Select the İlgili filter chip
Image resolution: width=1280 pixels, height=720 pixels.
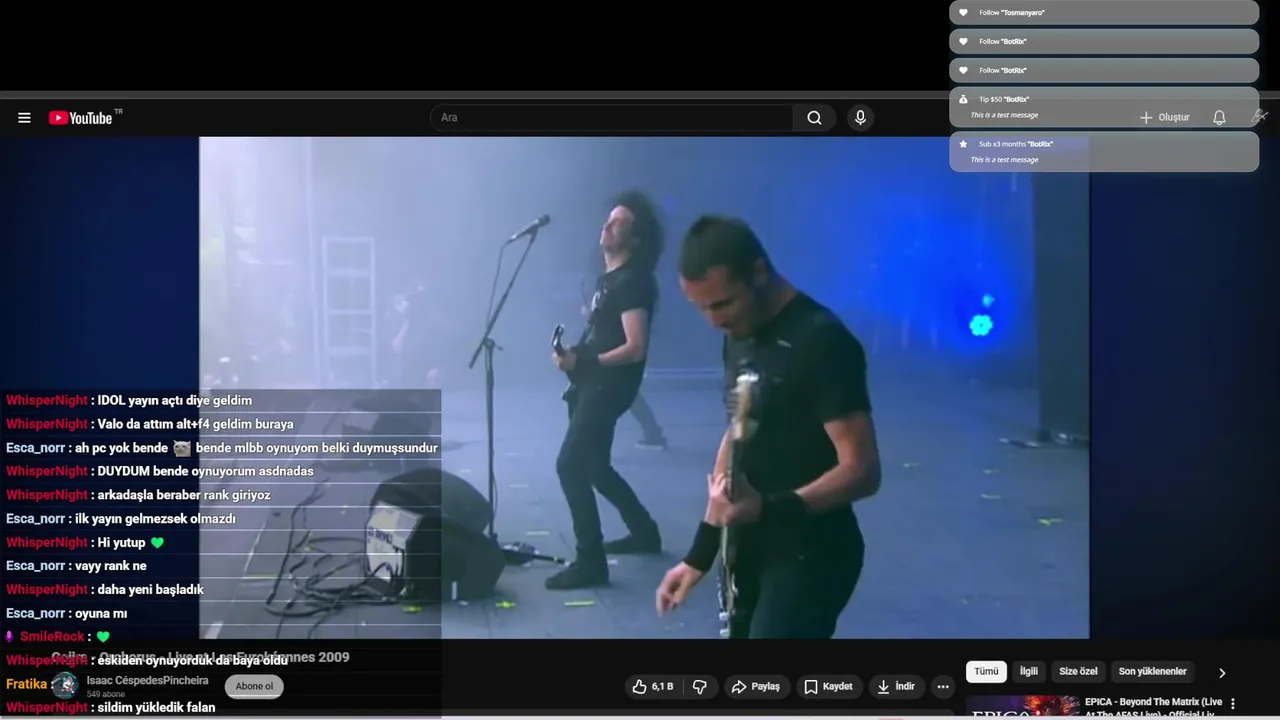tap(1028, 672)
